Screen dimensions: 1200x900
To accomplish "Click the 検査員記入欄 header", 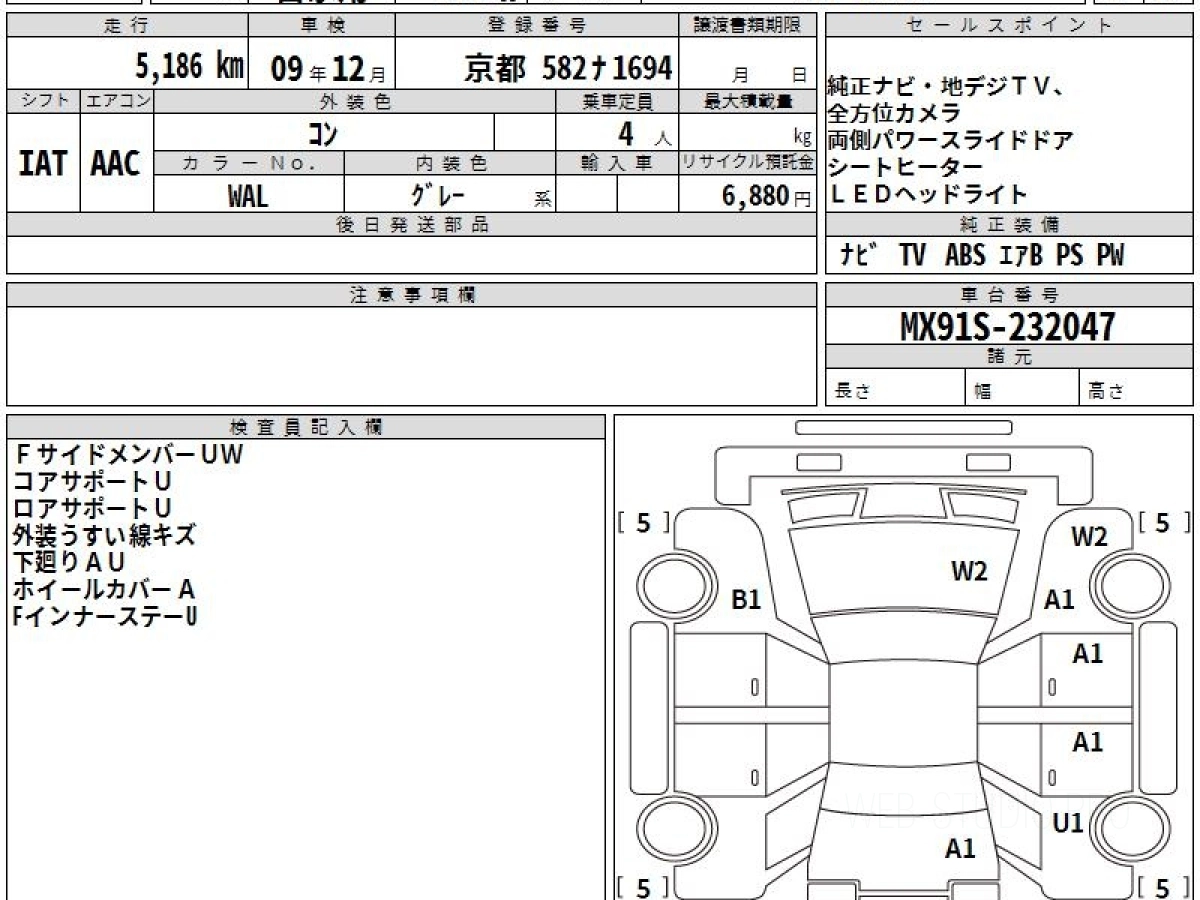I will point(306,427).
